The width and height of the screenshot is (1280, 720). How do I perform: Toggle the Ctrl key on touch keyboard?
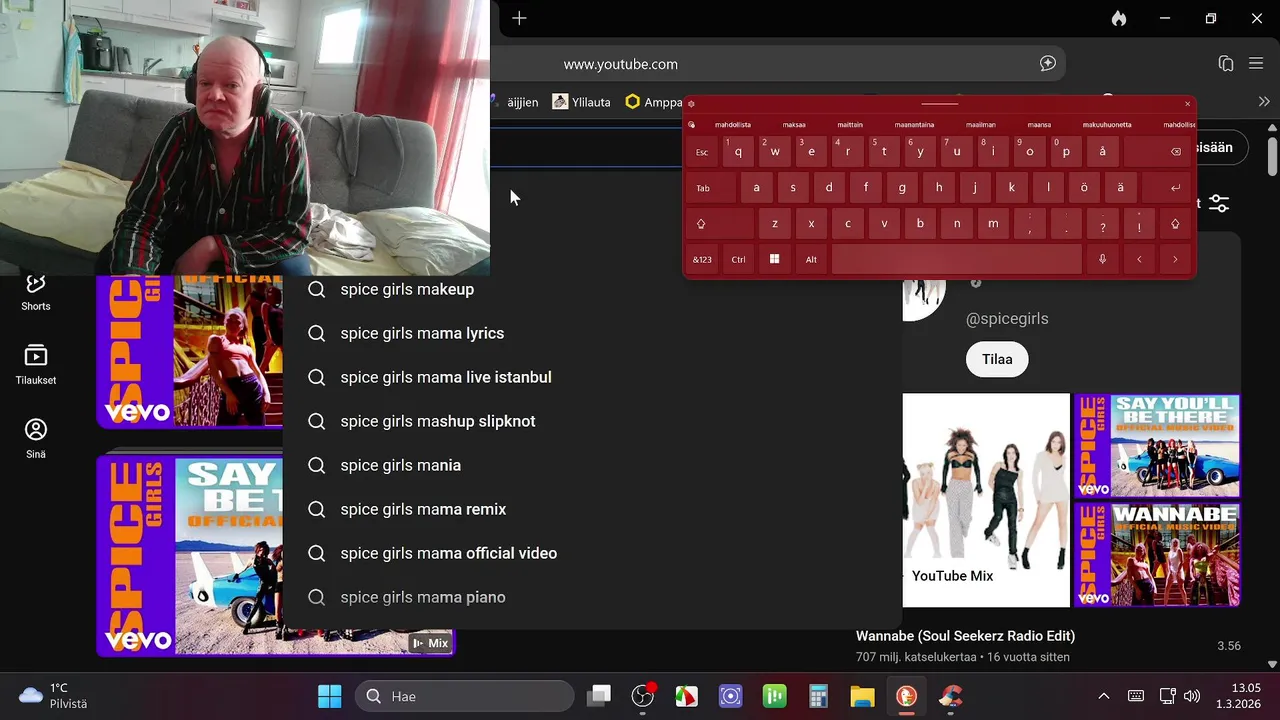tap(738, 259)
